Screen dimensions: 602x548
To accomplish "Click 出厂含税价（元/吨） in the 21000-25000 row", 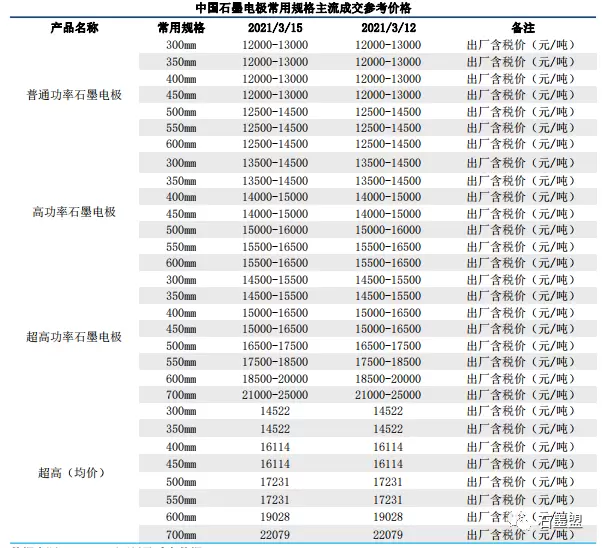I will 521,395.
